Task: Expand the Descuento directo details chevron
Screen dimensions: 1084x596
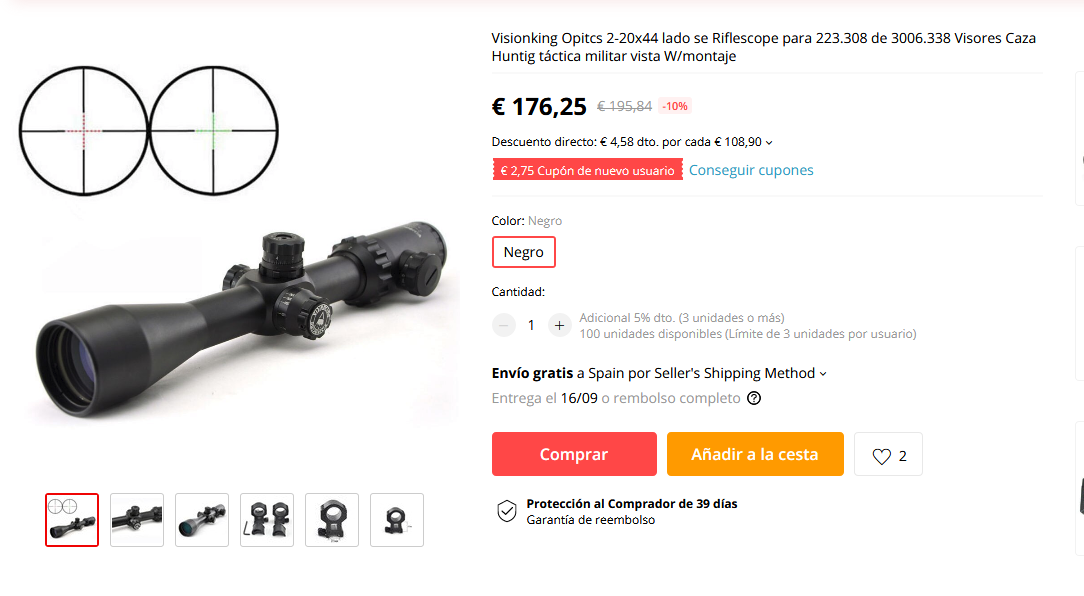Action: pyautogui.click(x=769, y=142)
